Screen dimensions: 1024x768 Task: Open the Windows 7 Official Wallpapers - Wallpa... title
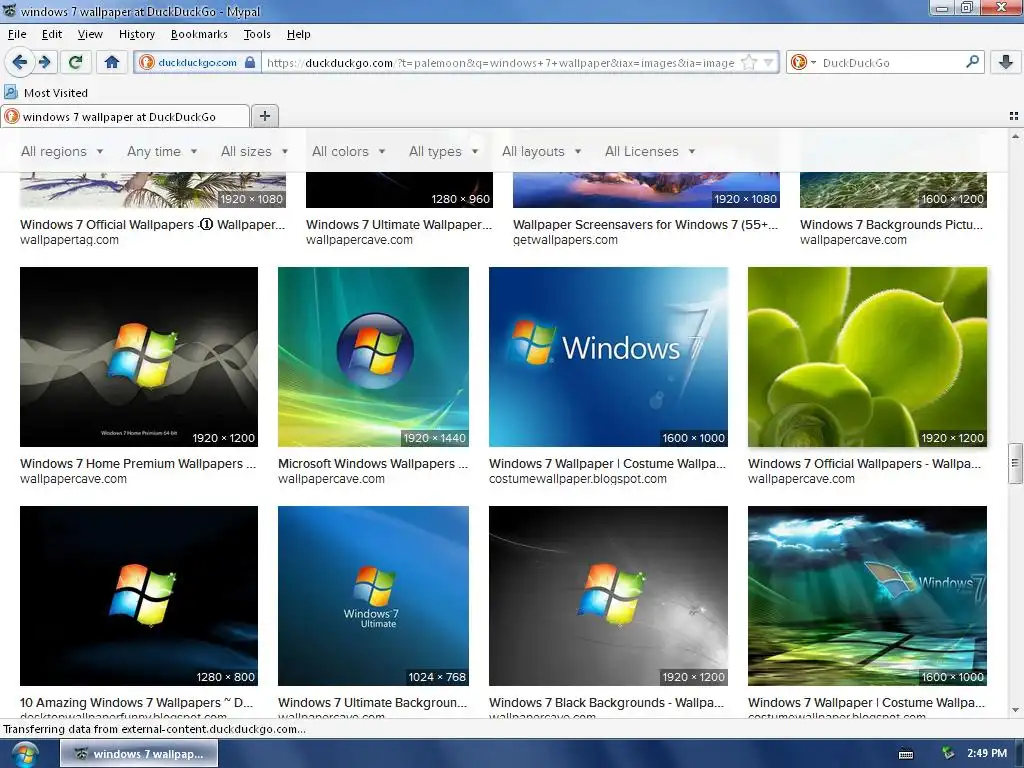tap(864, 464)
